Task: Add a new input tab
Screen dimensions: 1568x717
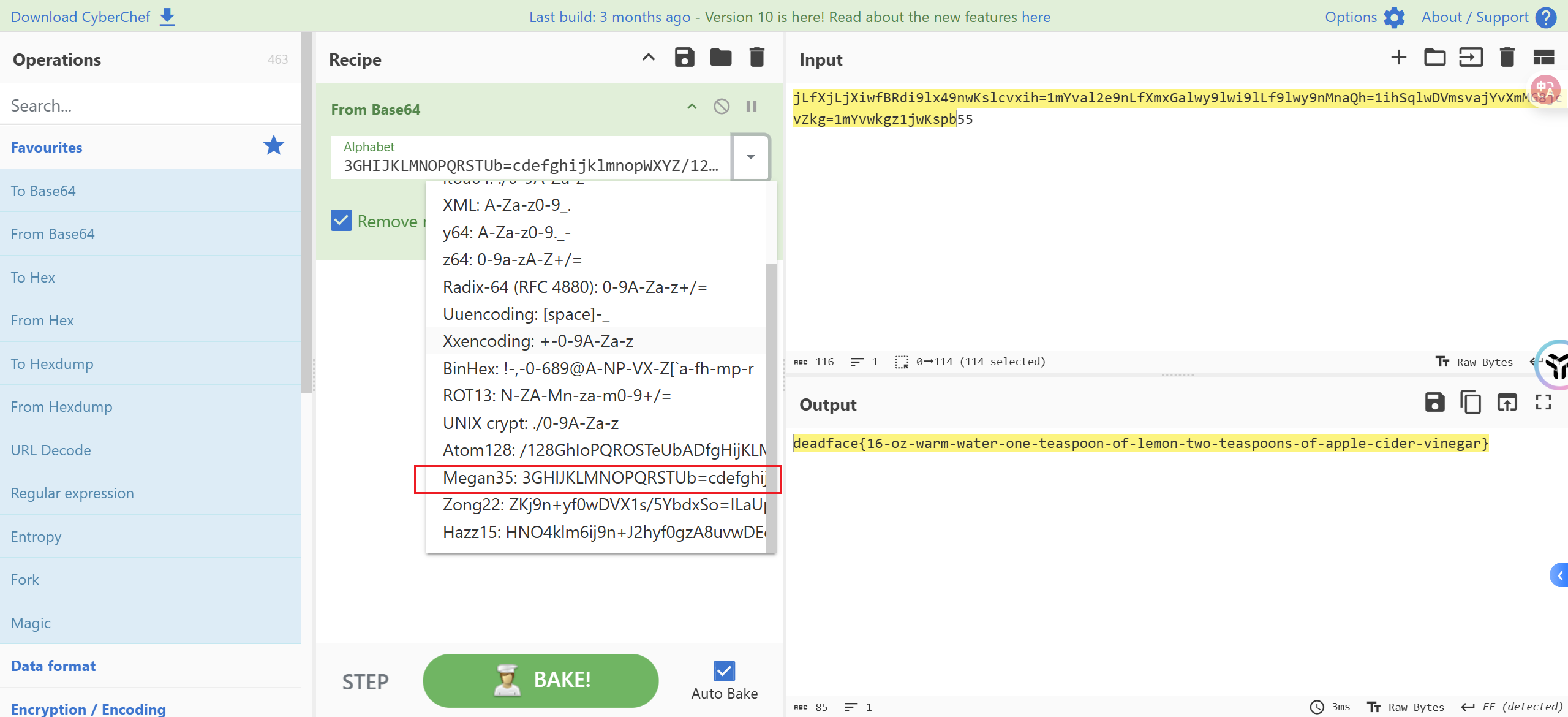Action: click(1398, 58)
